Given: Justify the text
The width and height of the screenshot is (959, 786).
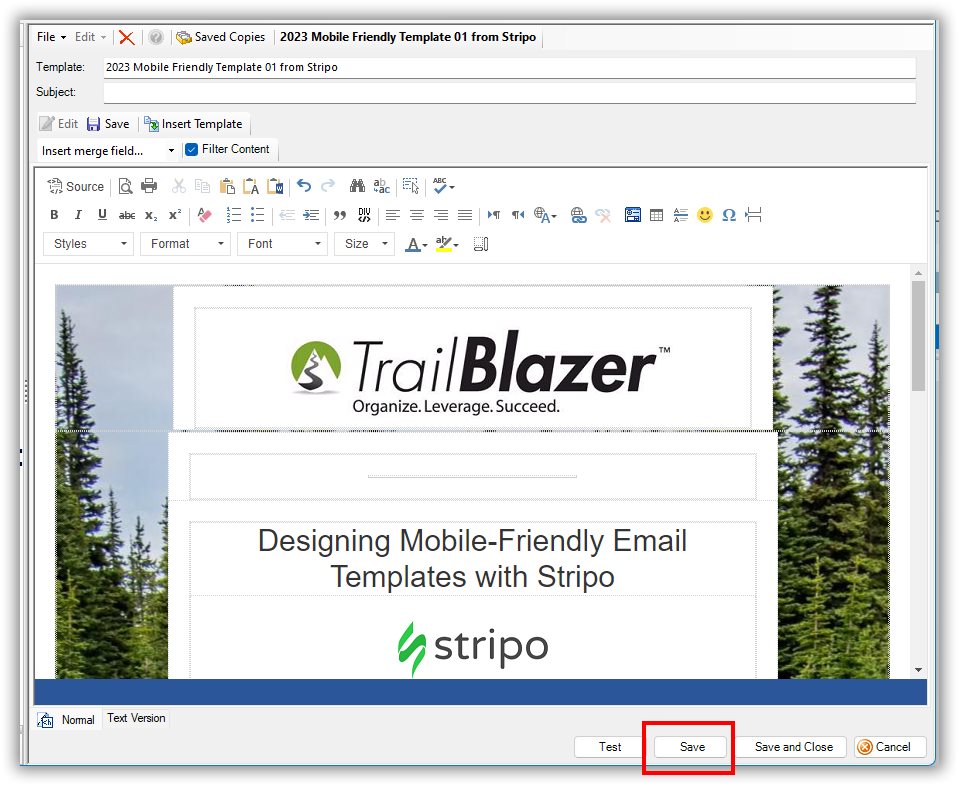Looking at the screenshot, I should [465, 215].
